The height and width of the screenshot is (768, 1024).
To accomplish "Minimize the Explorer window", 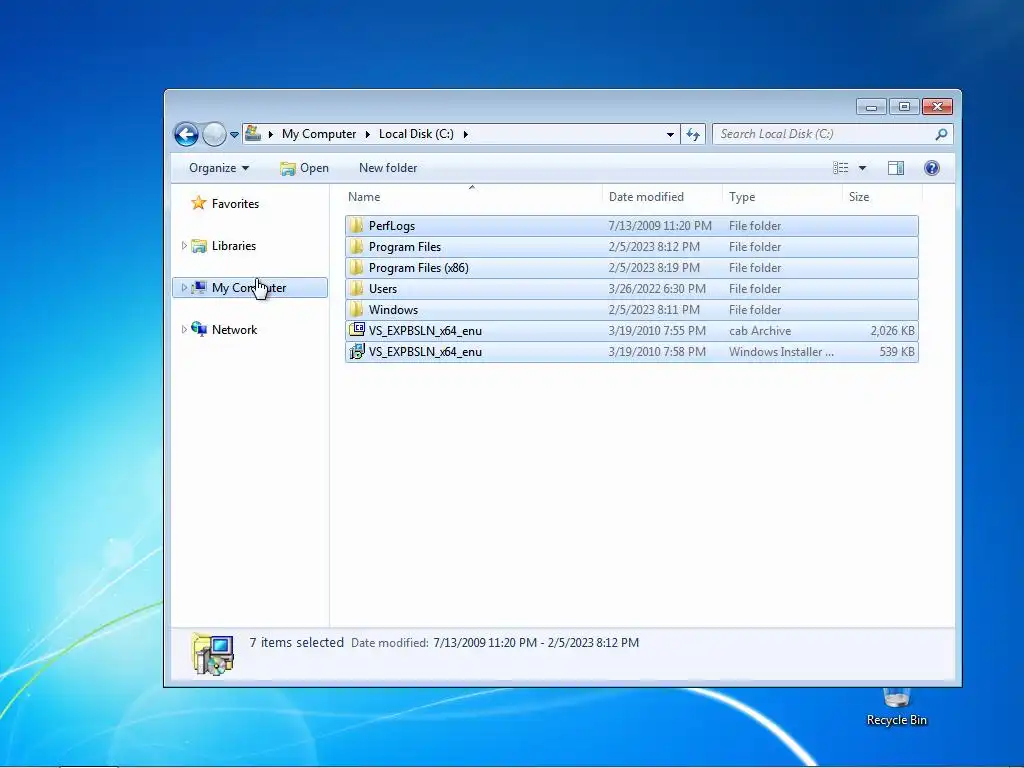I will 871,106.
